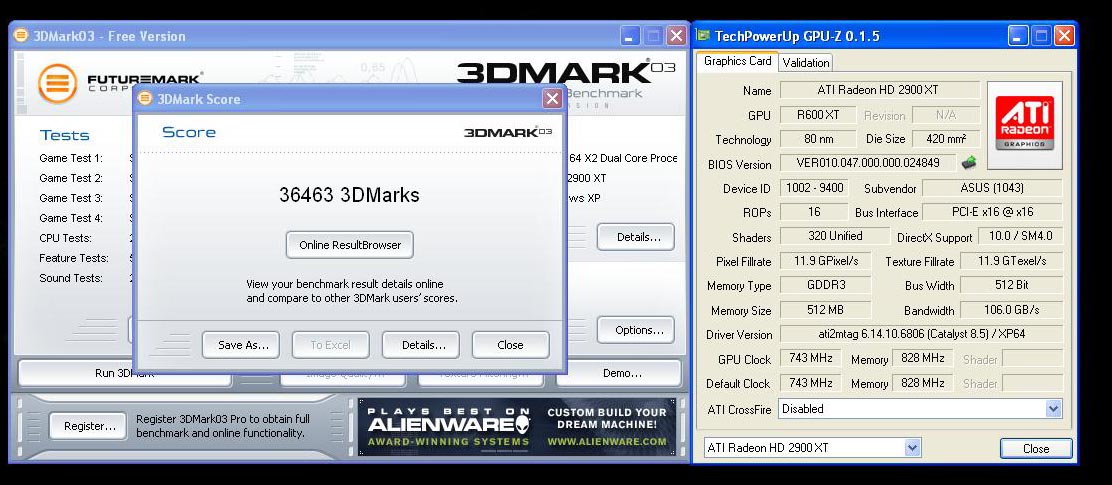Click Close in the Score dialog
Image resolution: width=1112 pixels, height=485 pixels.
(511, 345)
